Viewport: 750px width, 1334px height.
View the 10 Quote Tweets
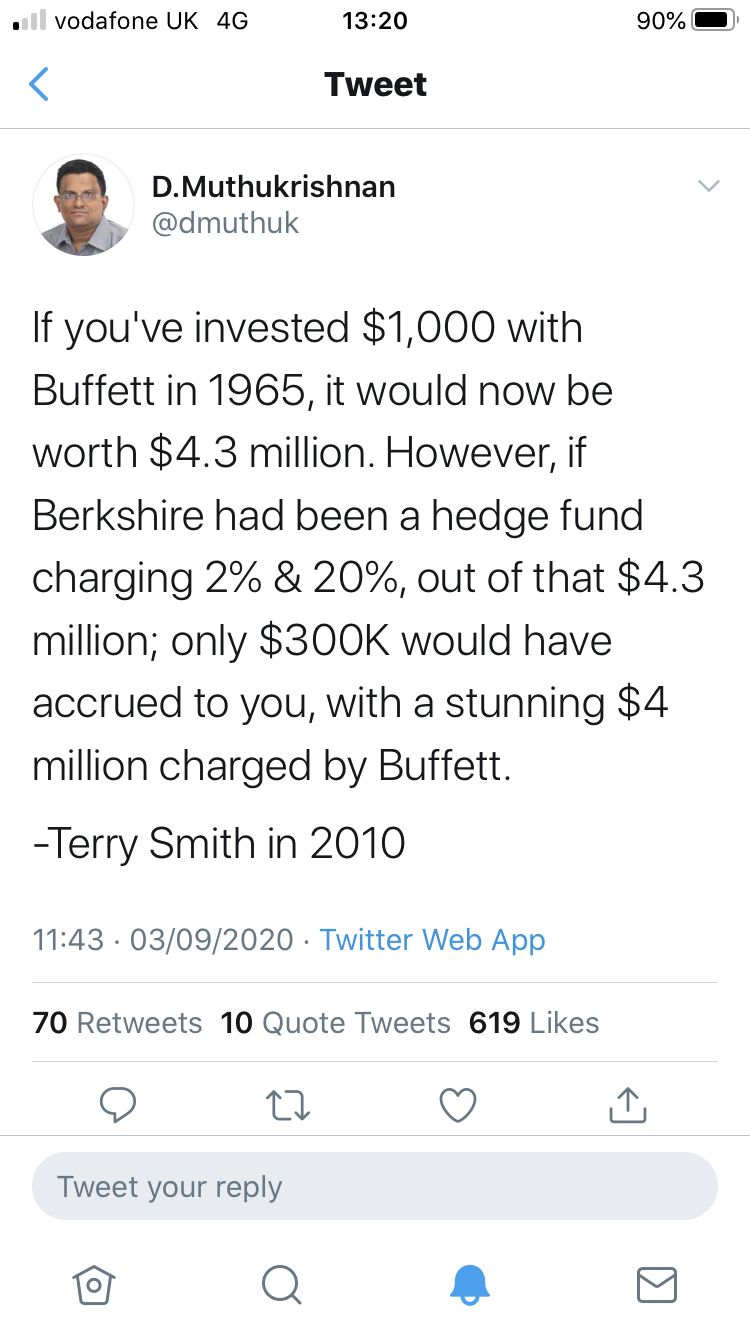coord(336,1023)
